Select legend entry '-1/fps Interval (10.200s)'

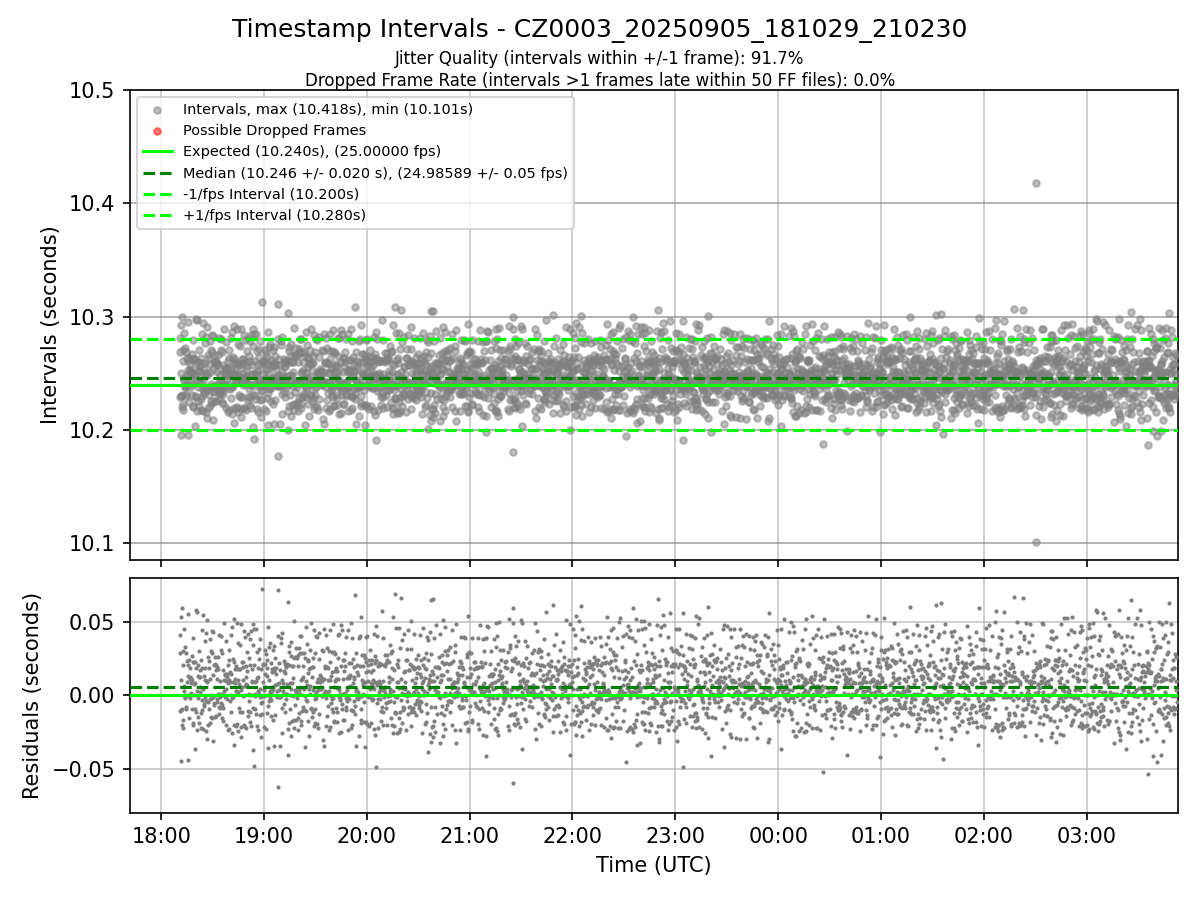(x=271, y=194)
